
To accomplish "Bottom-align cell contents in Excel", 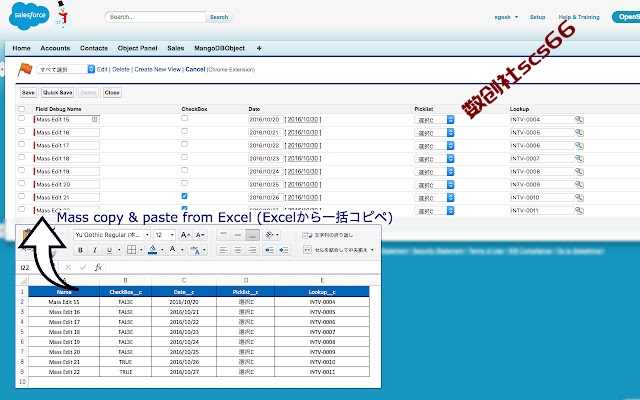I will coord(253,235).
